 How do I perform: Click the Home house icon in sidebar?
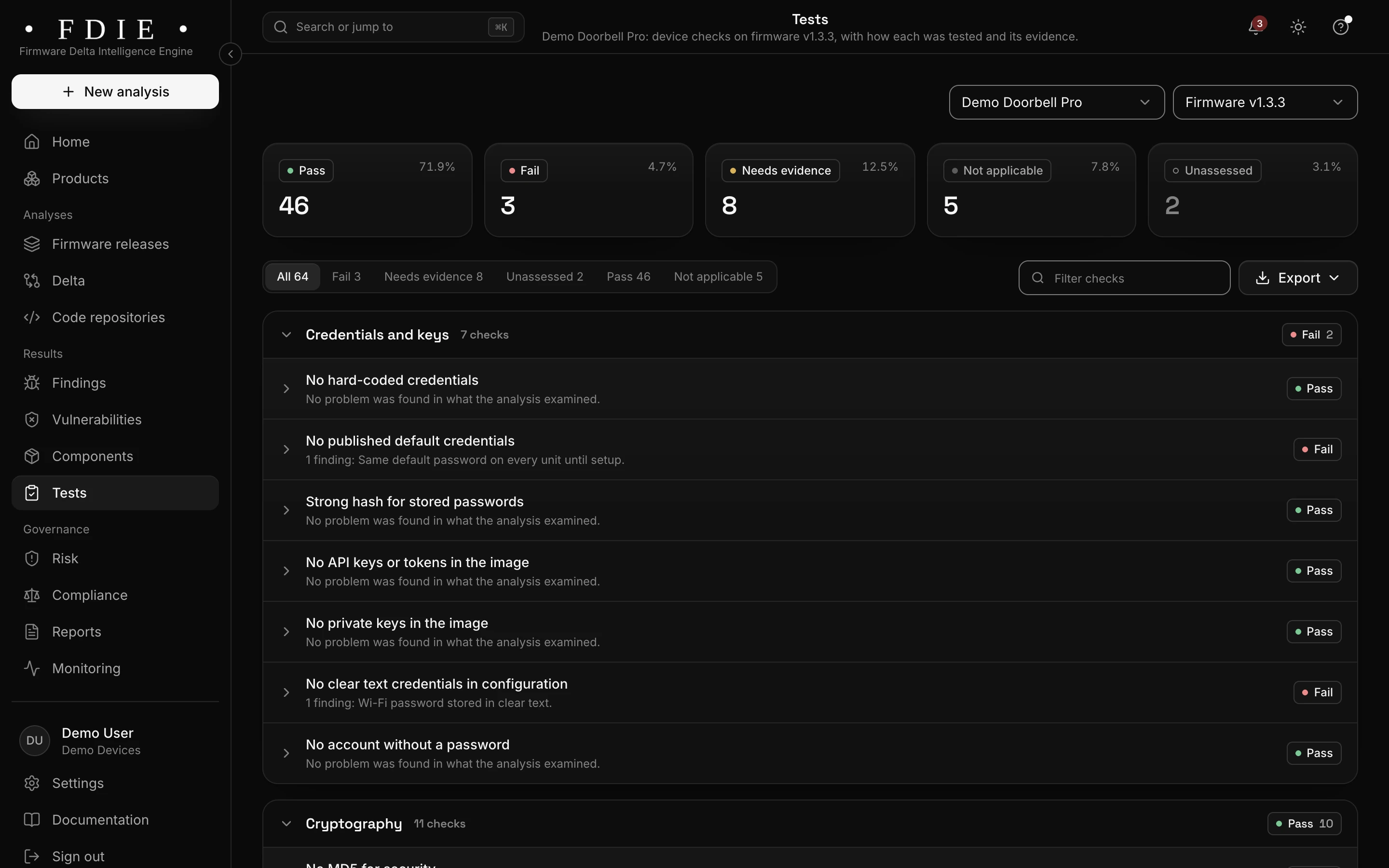tap(31, 142)
